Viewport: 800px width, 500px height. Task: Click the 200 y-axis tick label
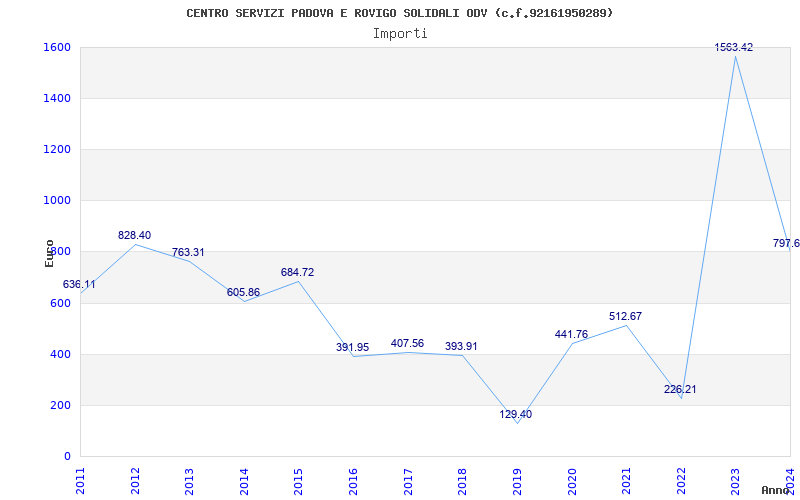tap(59, 405)
